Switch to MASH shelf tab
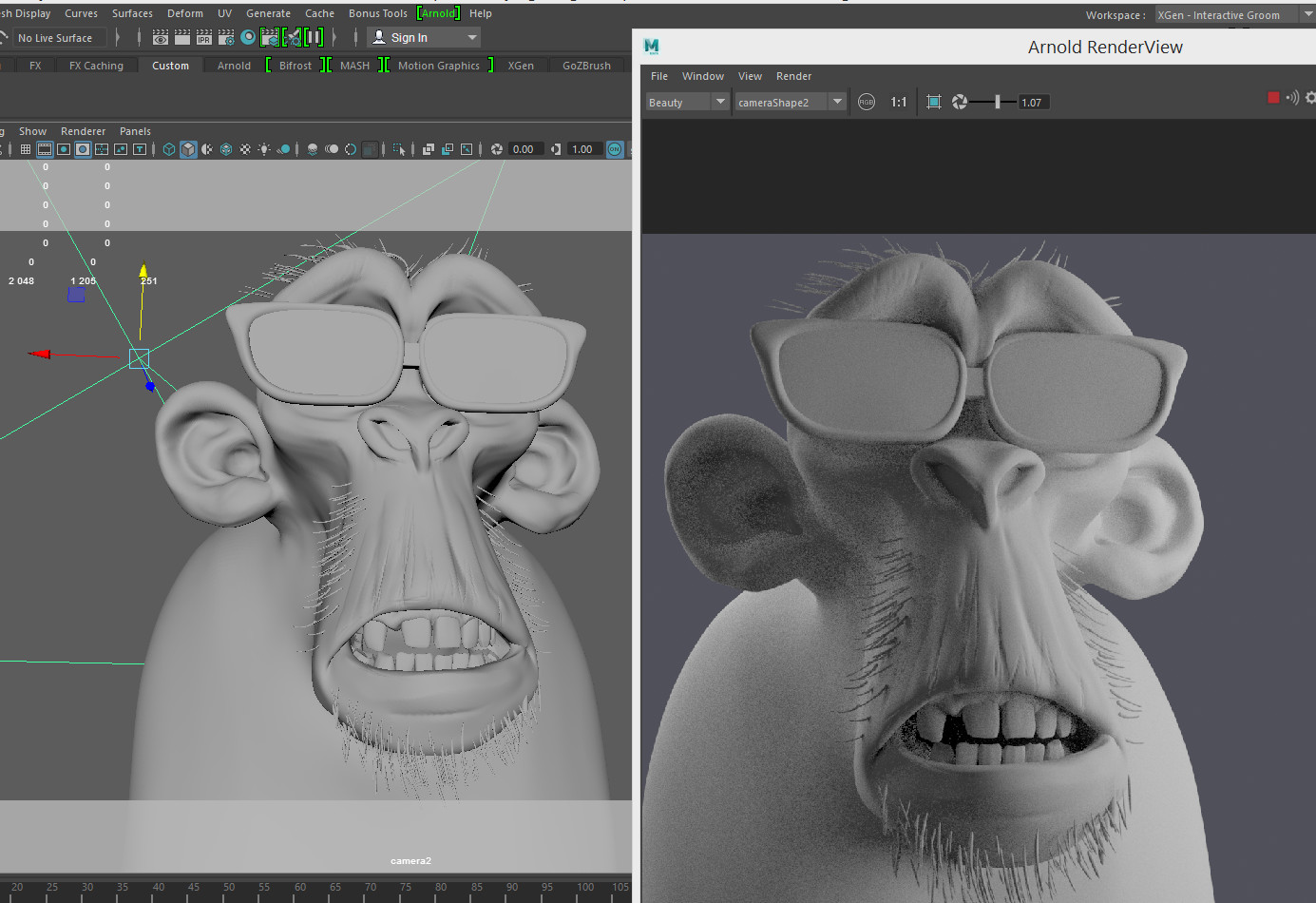Image resolution: width=1316 pixels, height=903 pixels. click(x=354, y=66)
